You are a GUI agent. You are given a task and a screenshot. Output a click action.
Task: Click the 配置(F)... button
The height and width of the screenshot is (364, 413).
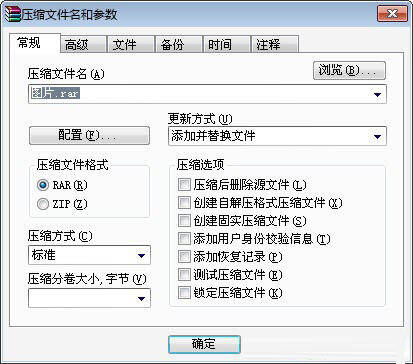[89, 135]
